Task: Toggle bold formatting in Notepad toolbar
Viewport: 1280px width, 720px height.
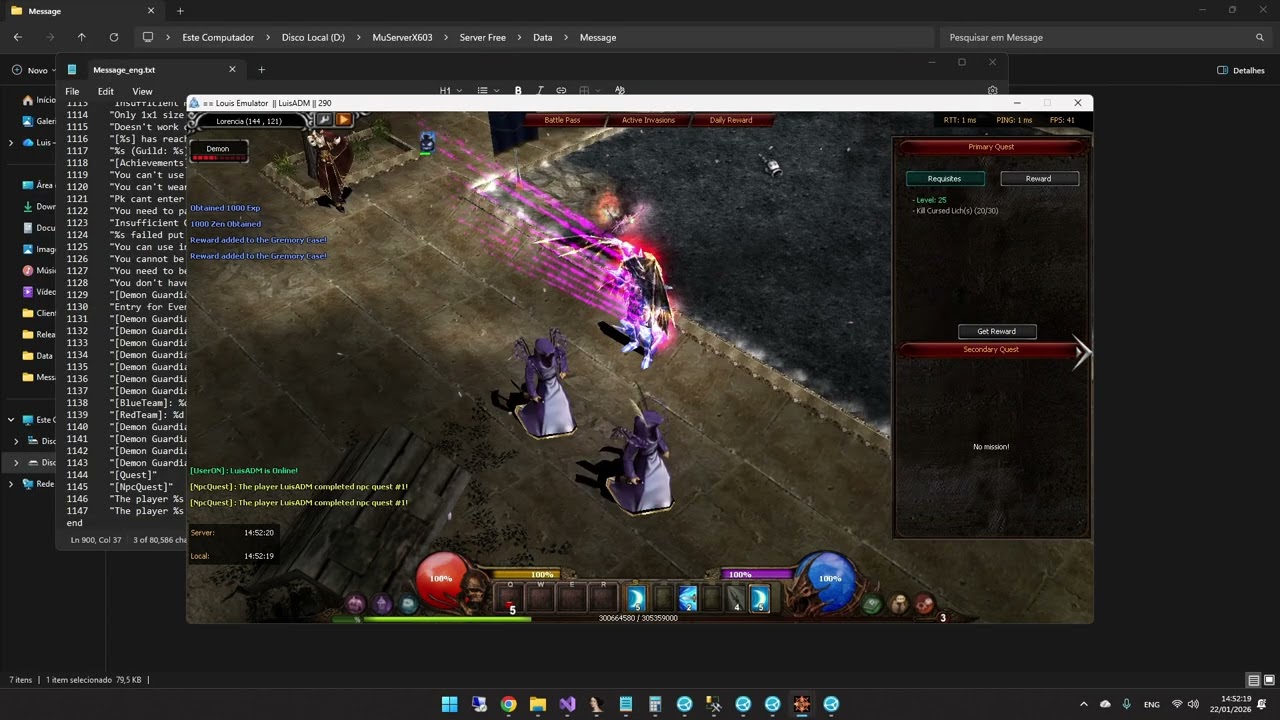Action: pyautogui.click(x=518, y=90)
